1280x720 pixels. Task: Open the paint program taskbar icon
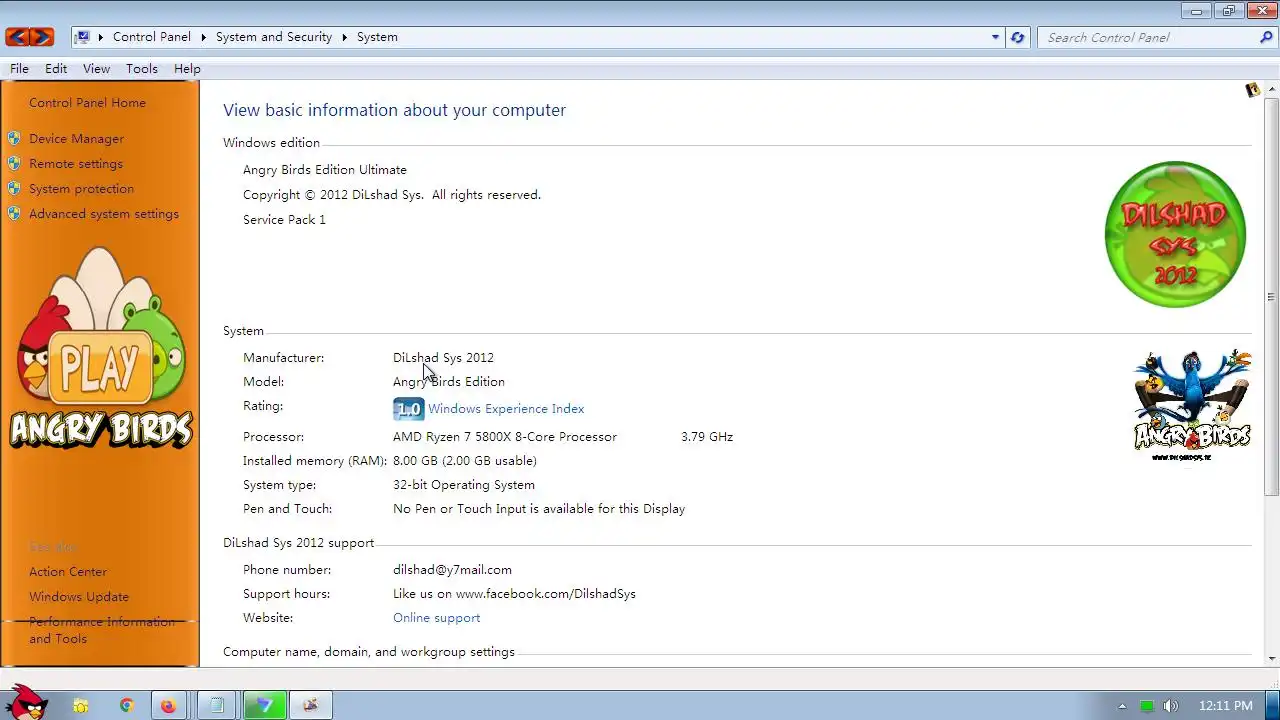pyautogui.click(x=311, y=705)
